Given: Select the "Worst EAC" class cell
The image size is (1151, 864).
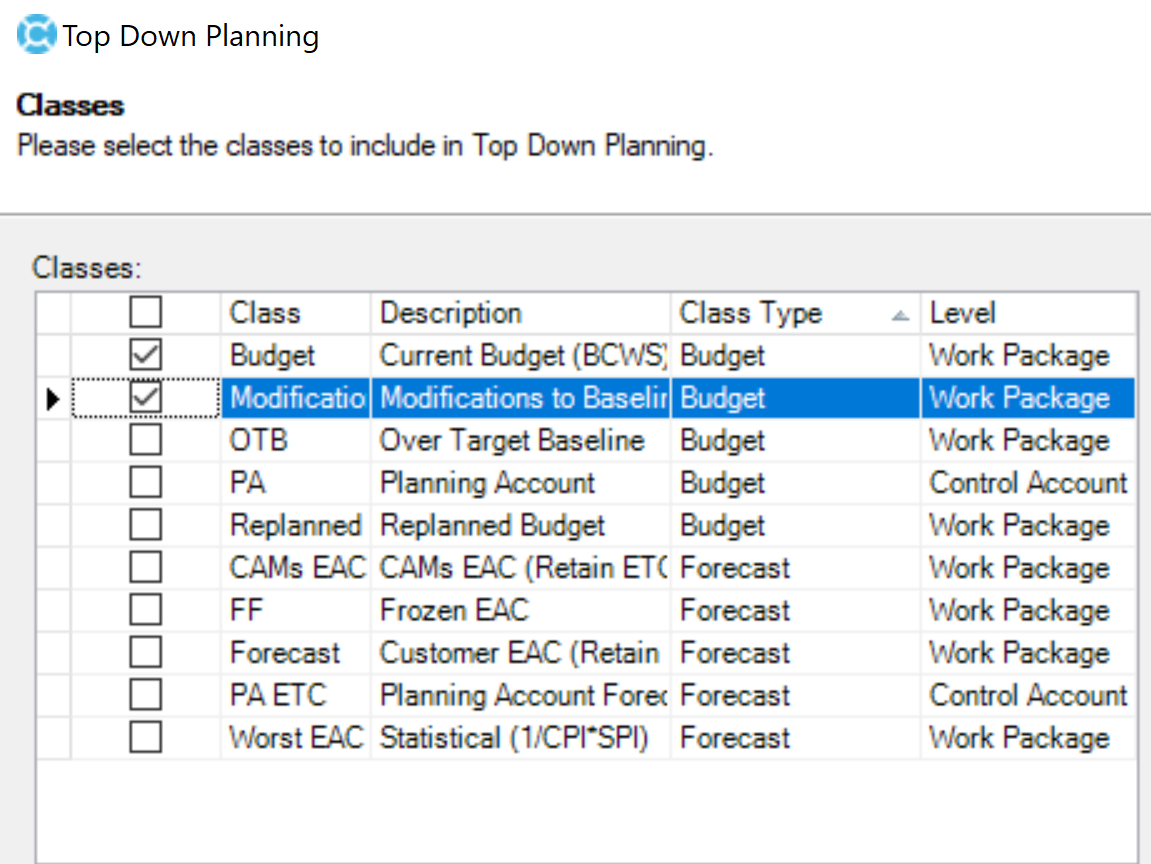Looking at the screenshot, I should 295,738.
